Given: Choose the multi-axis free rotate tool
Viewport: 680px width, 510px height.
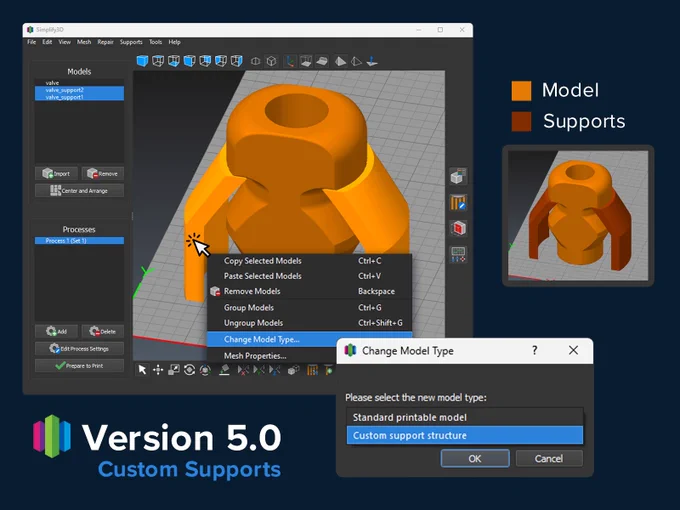Looking at the screenshot, I should (205, 370).
